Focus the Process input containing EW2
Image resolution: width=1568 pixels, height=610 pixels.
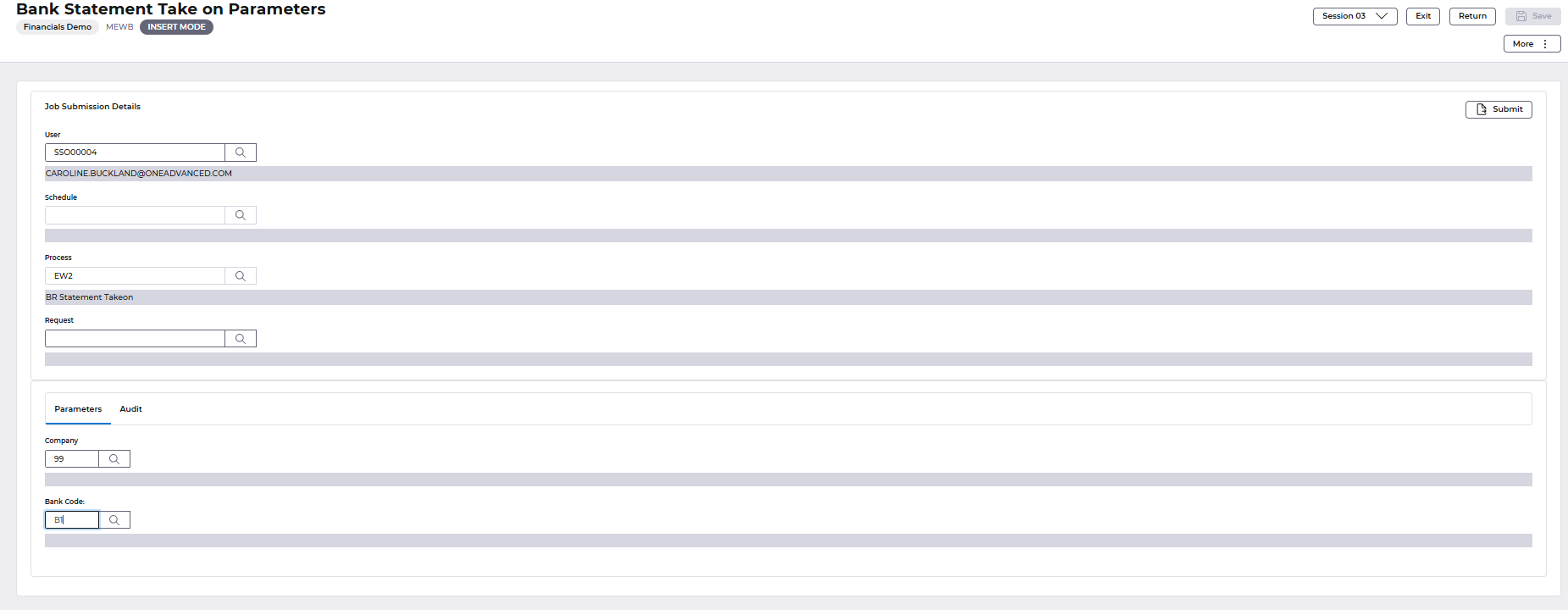pyautogui.click(x=136, y=276)
